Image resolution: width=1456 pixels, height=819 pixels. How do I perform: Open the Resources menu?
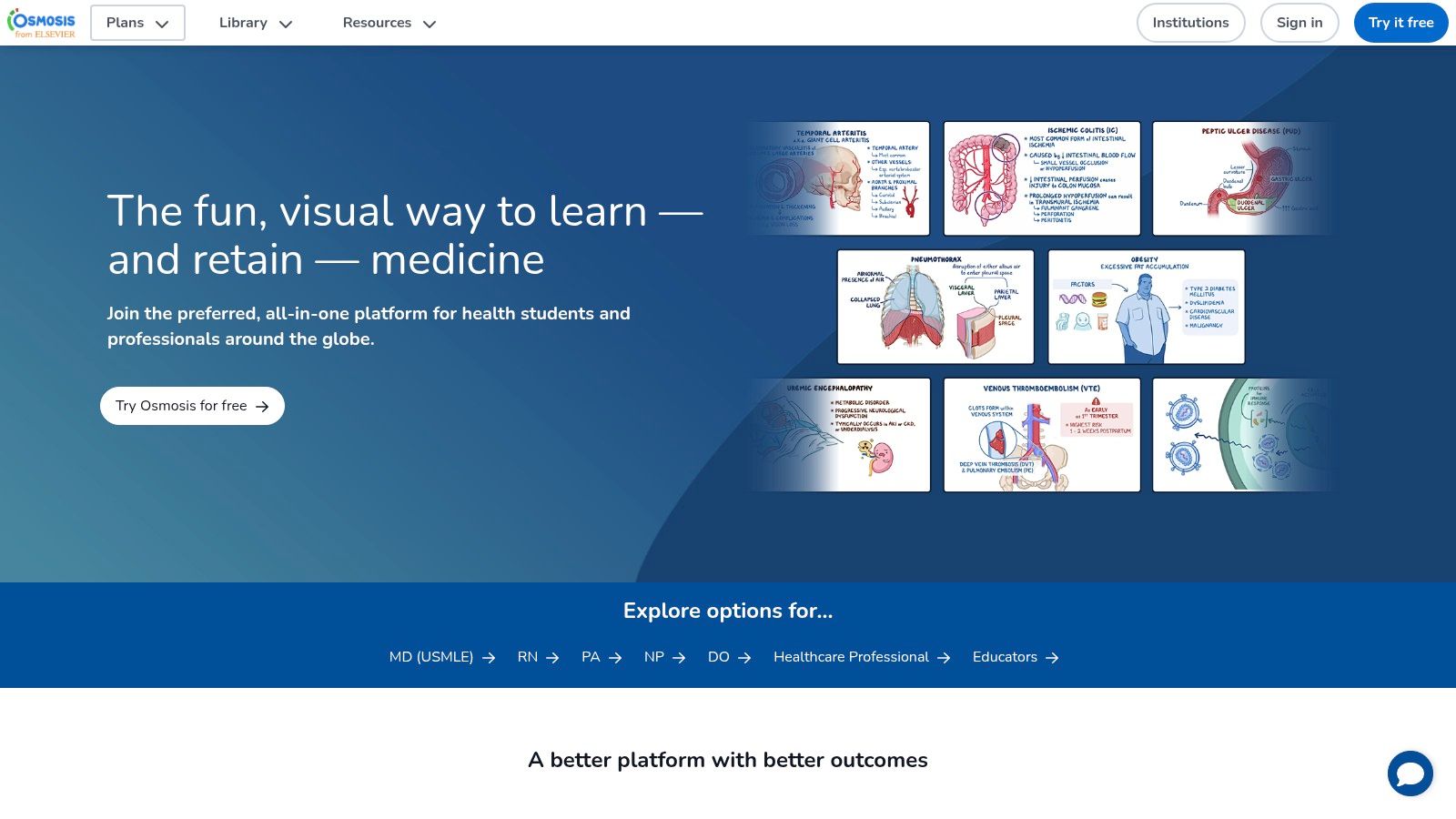(389, 23)
